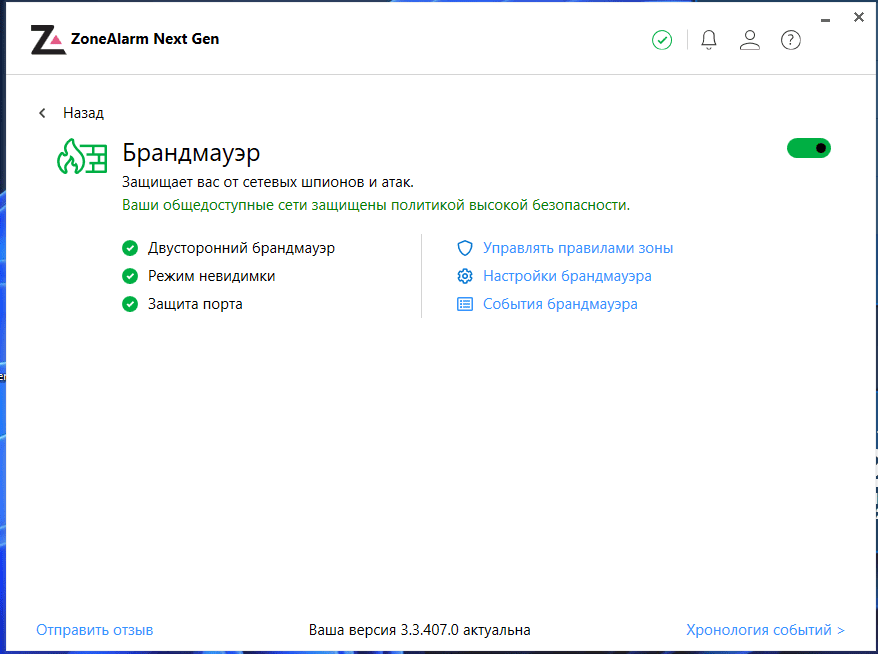
Task: Click the Двусторонний брандмауэр green check
Action: click(130, 248)
